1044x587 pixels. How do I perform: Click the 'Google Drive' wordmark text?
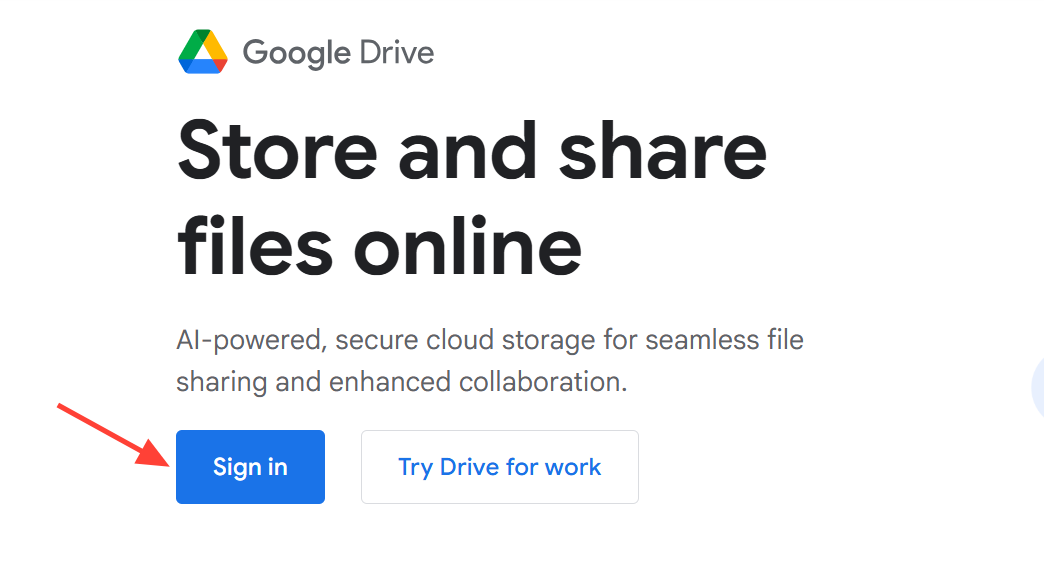pyautogui.click(x=338, y=53)
